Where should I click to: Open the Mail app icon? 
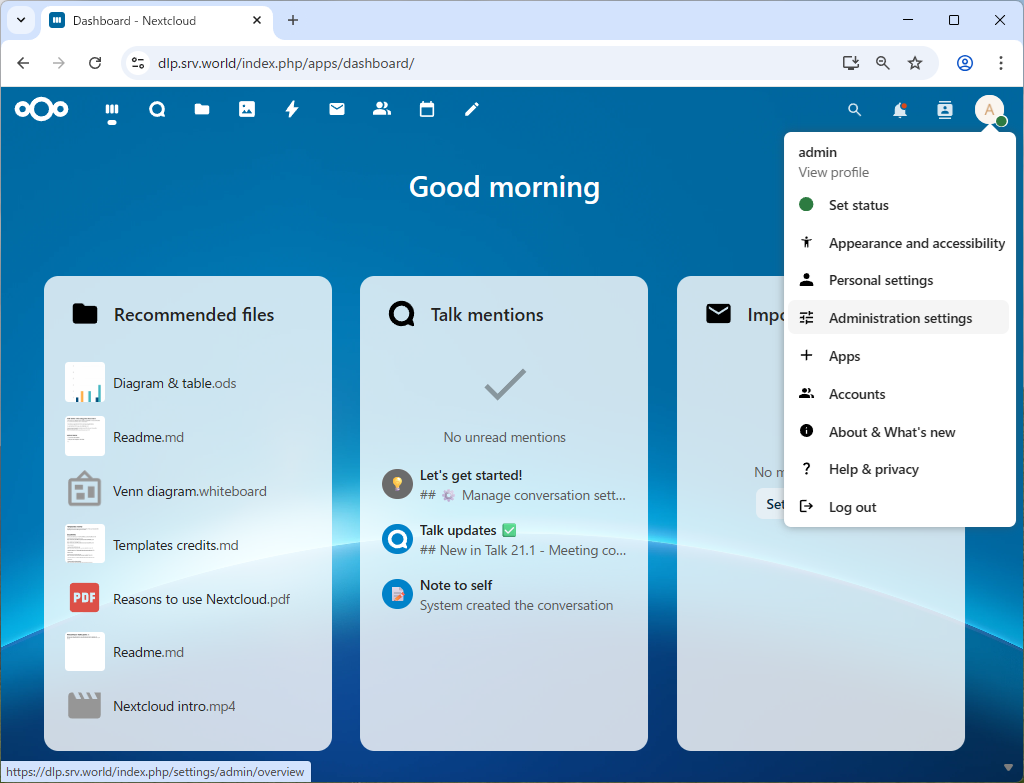coord(337,110)
